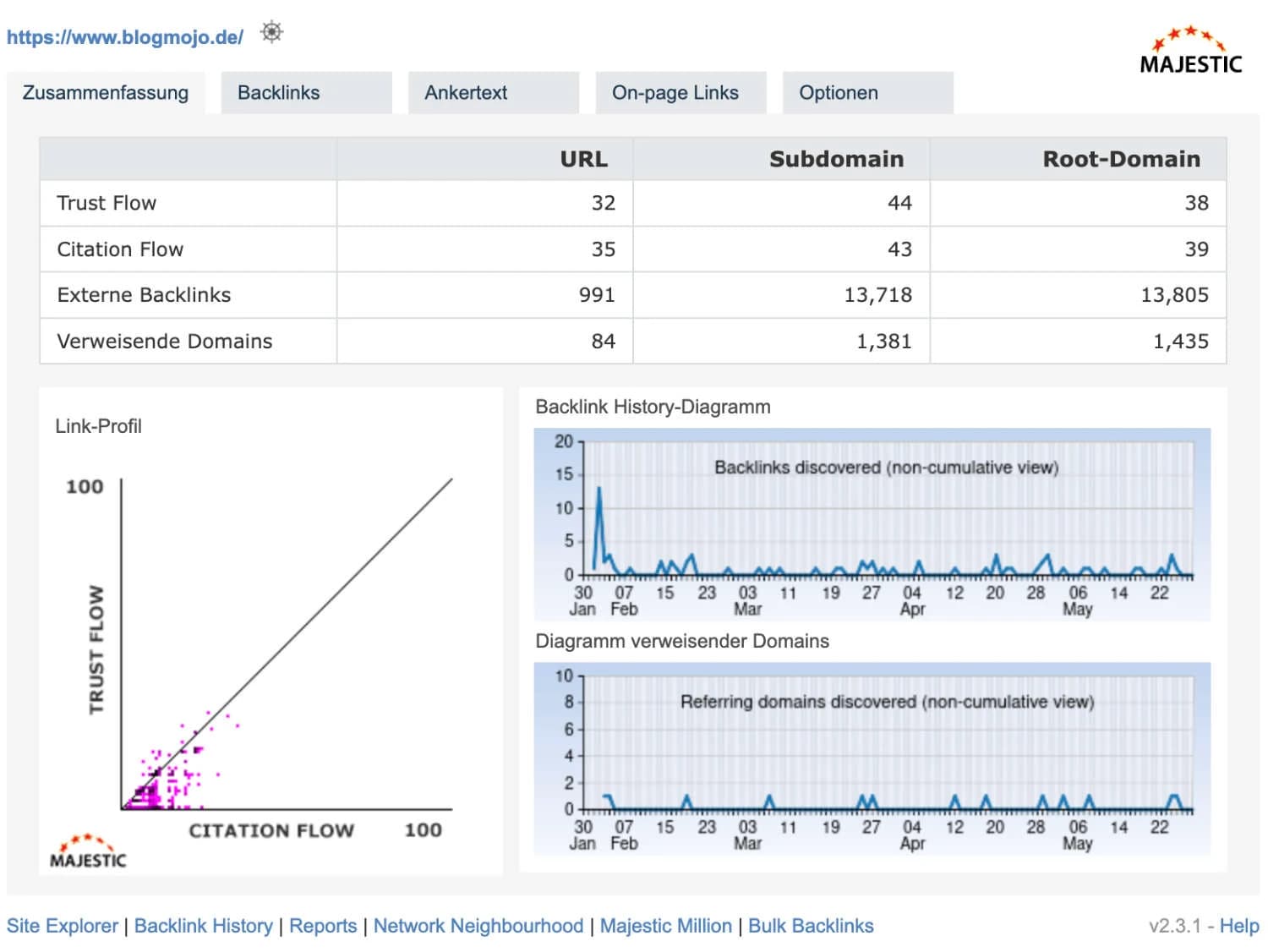Open the Network Neighbourhood link
Screen dimensions: 1268x952
pos(478,926)
